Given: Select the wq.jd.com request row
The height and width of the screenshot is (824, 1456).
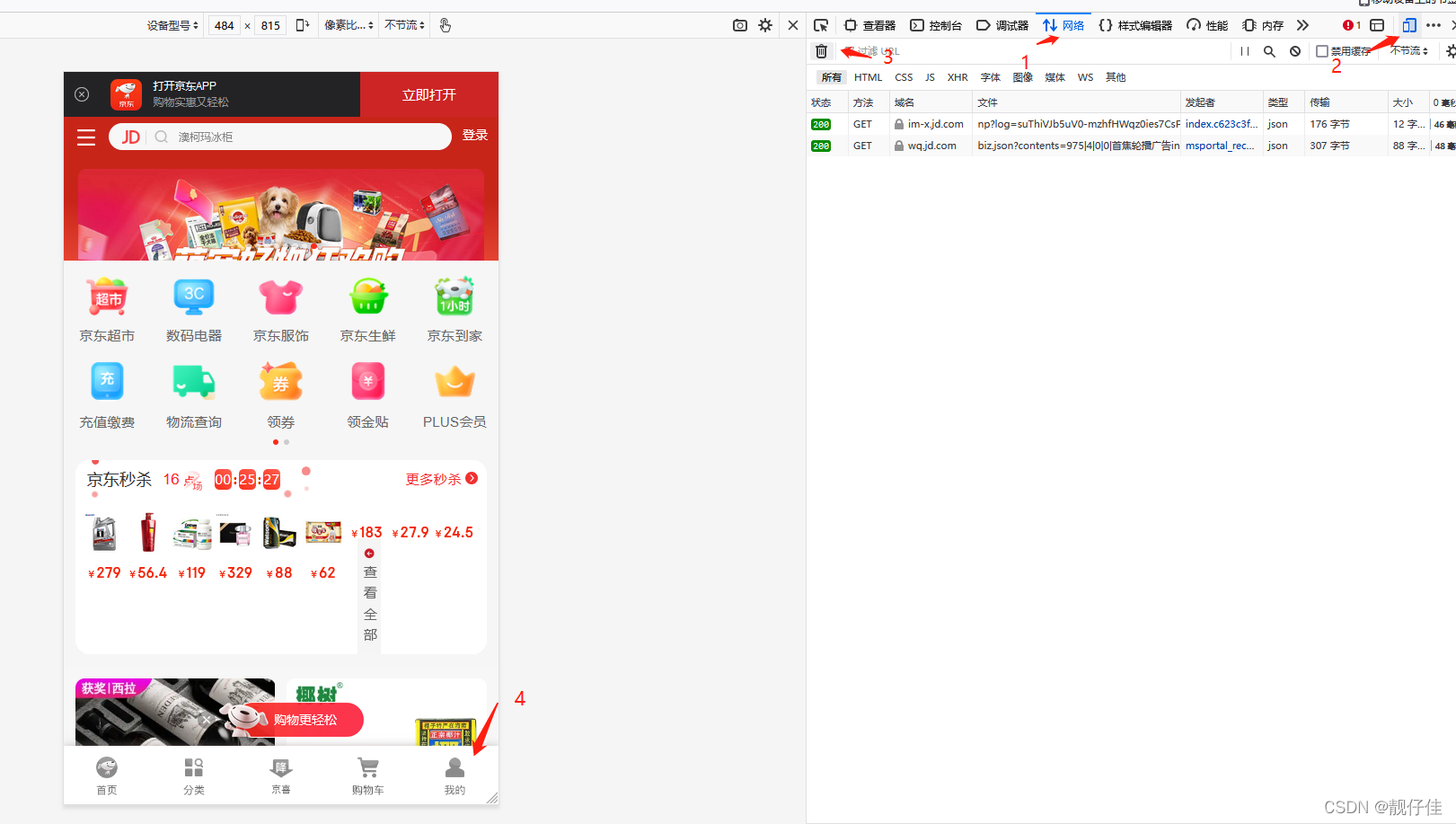Looking at the screenshot, I should coord(1131,146).
